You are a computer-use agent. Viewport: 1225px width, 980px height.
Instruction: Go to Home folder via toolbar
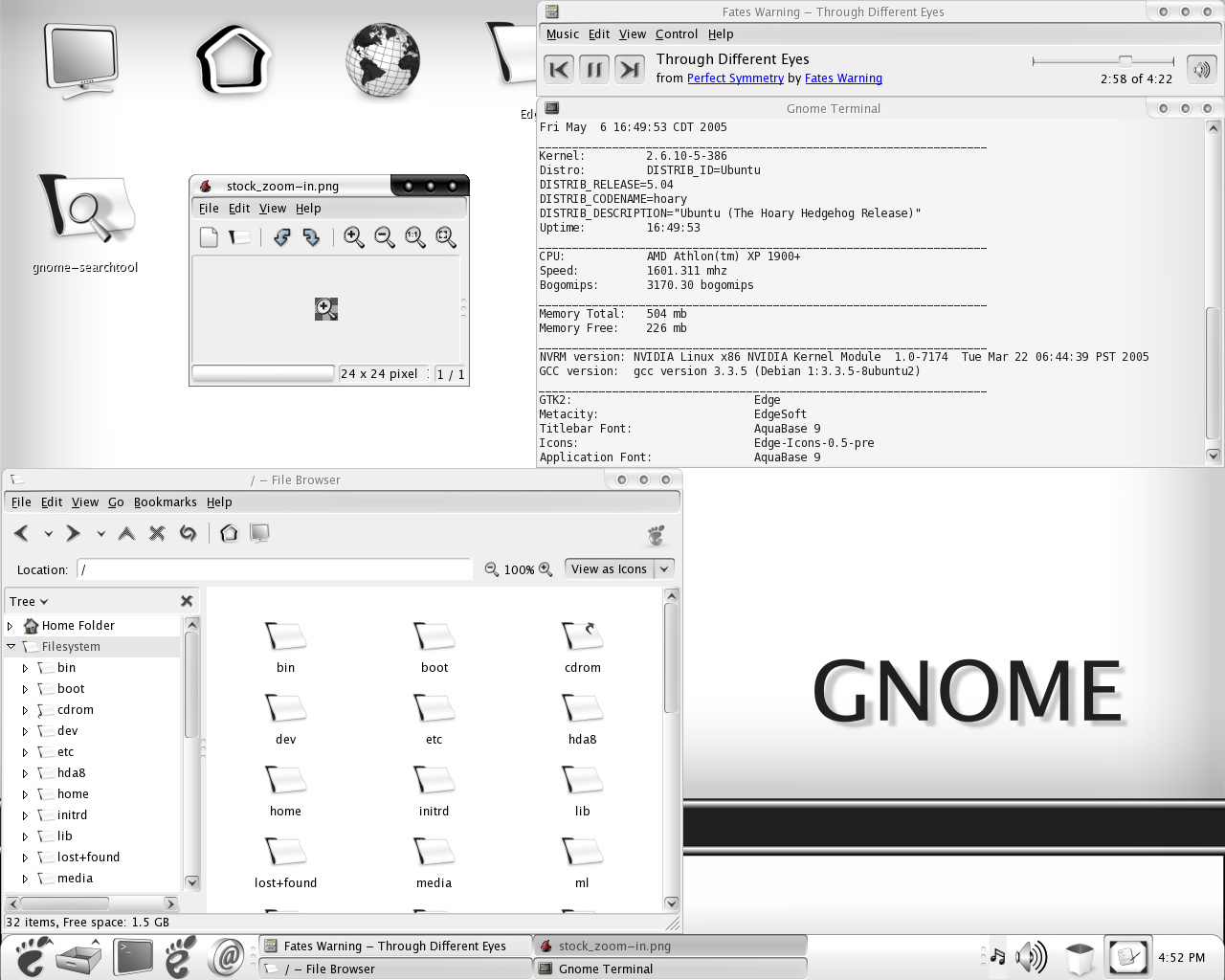point(229,533)
